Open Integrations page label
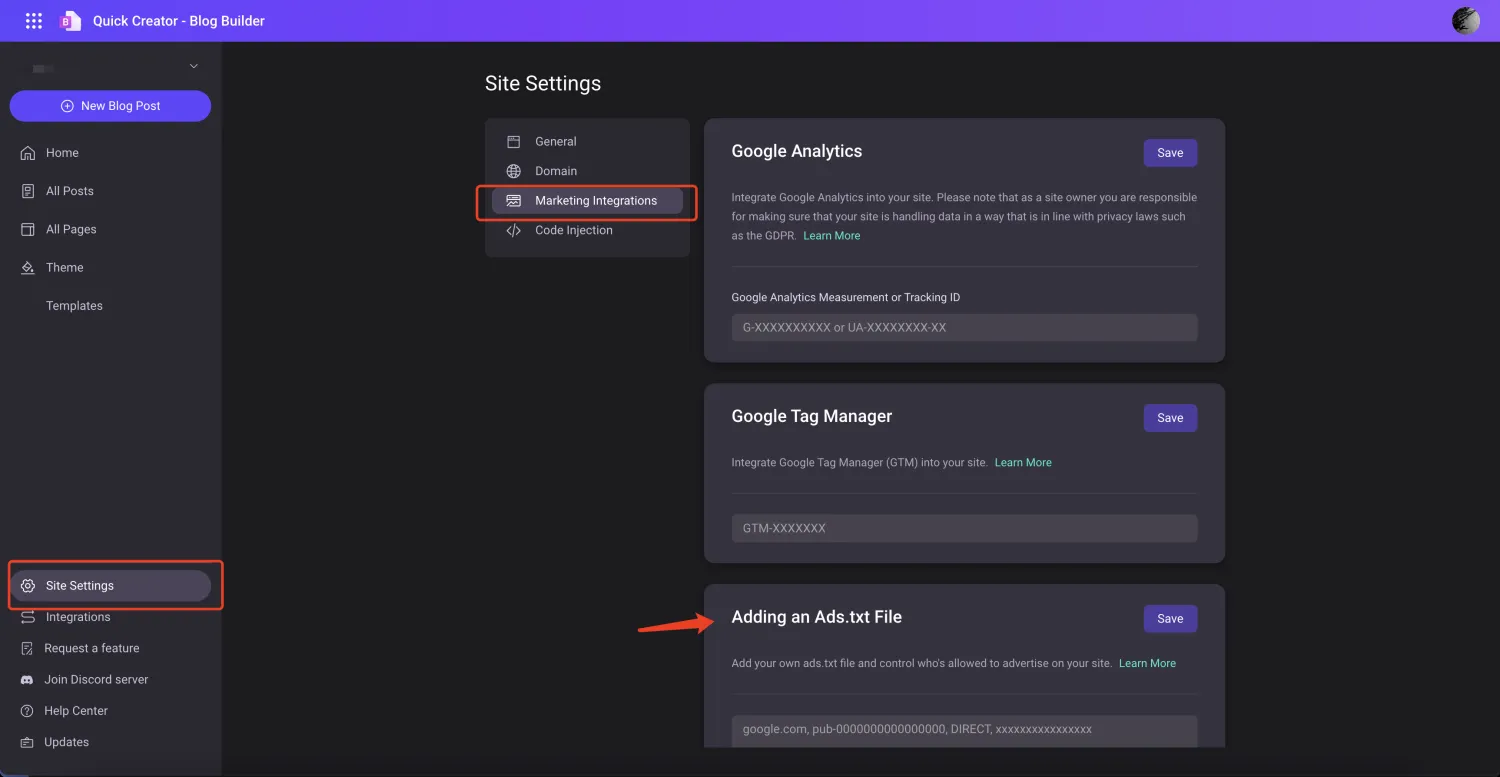Image resolution: width=1500 pixels, height=777 pixels. click(78, 617)
